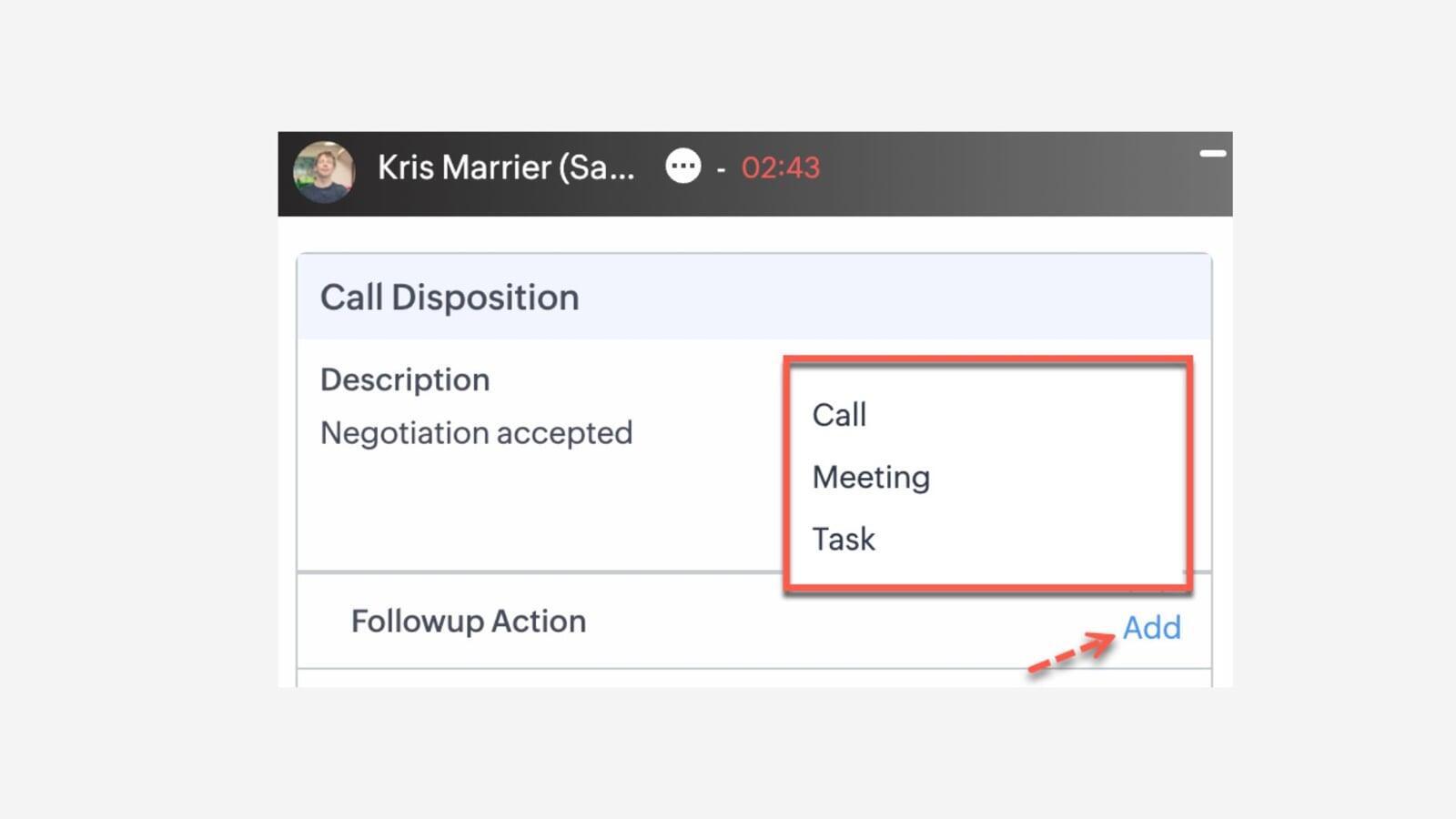Viewport: 1456px width, 819px height.
Task: Click Add next to Followup Action
Action: click(1151, 627)
